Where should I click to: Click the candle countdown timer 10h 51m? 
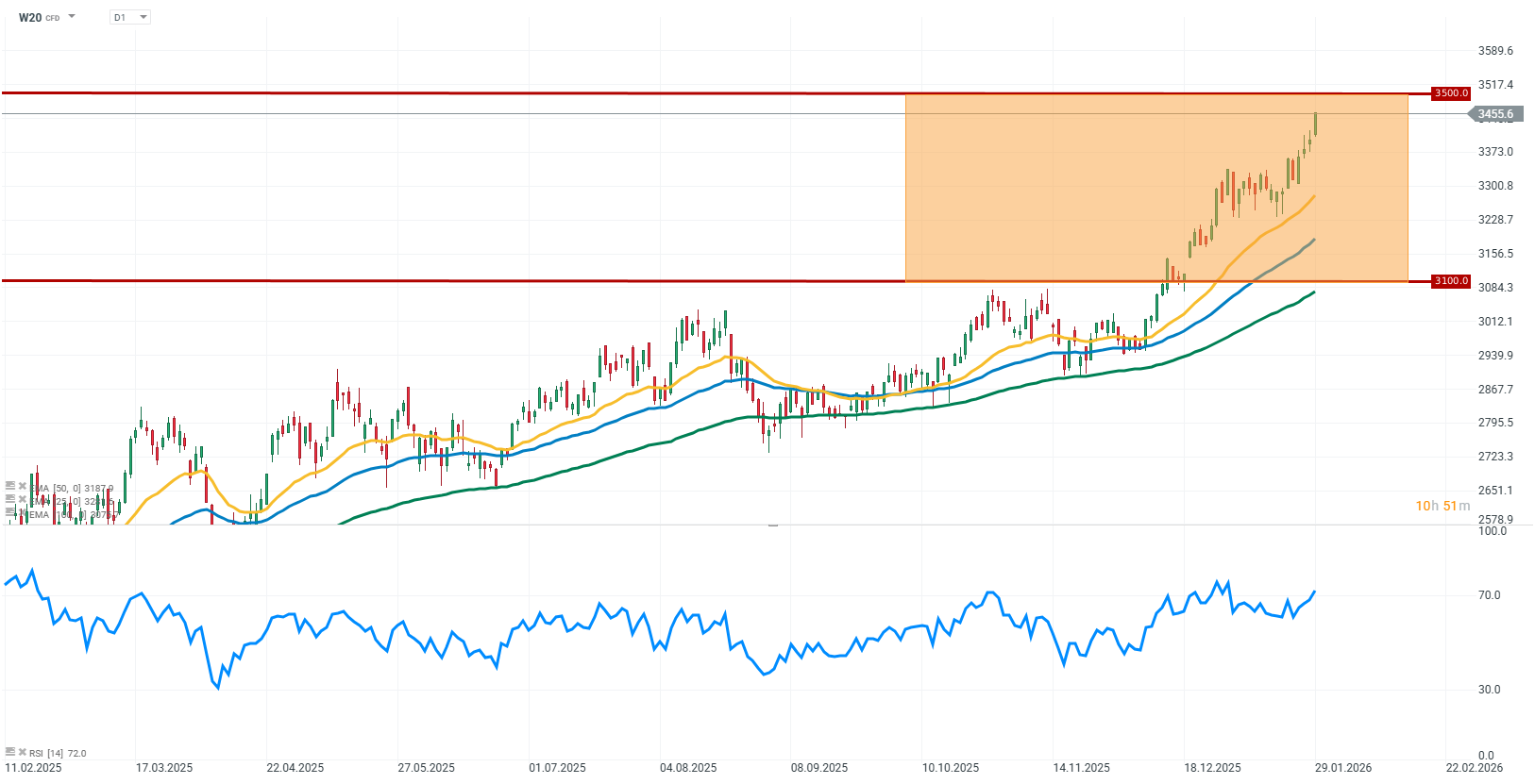[x=1442, y=506]
